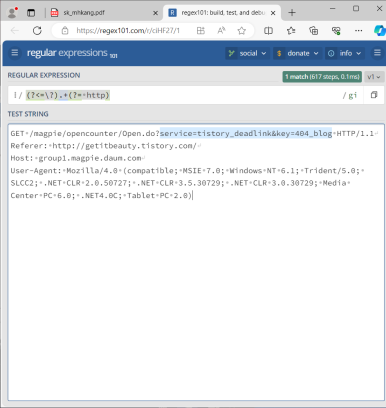Toggle split screen view

(268, 31)
